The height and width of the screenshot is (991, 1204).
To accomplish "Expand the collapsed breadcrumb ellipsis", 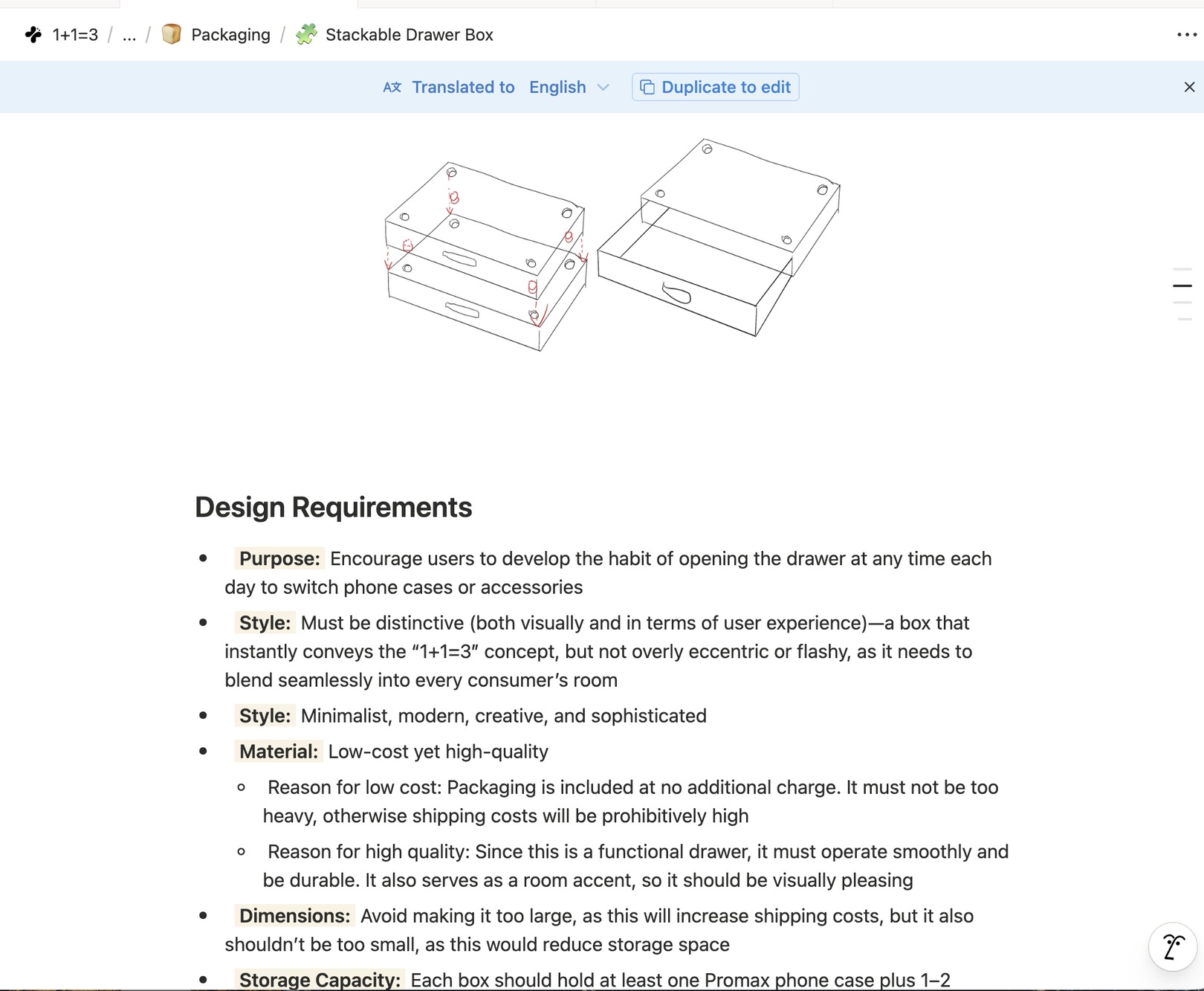I will click(x=129, y=35).
